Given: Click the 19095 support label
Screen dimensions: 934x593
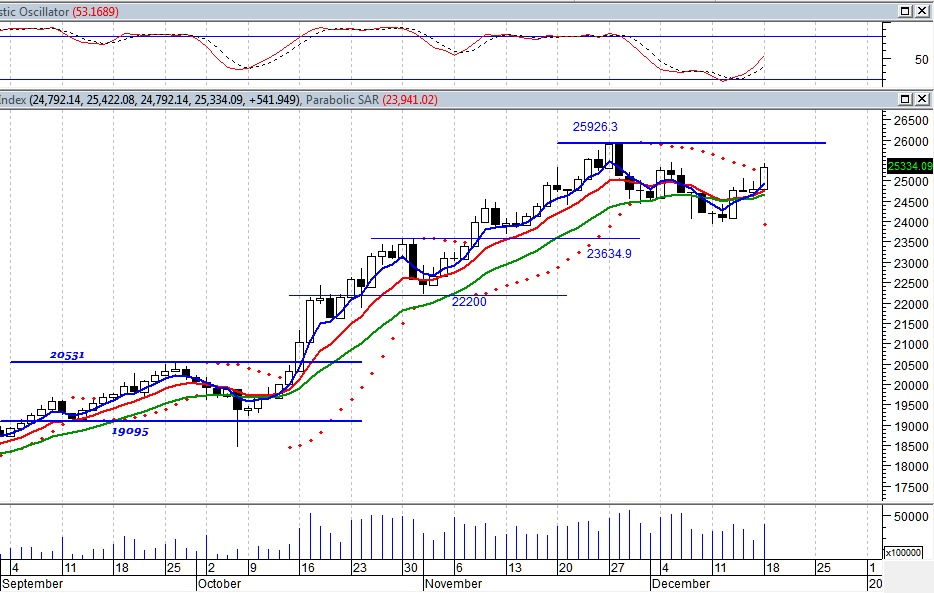Looking at the screenshot, I should [x=130, y=431].
